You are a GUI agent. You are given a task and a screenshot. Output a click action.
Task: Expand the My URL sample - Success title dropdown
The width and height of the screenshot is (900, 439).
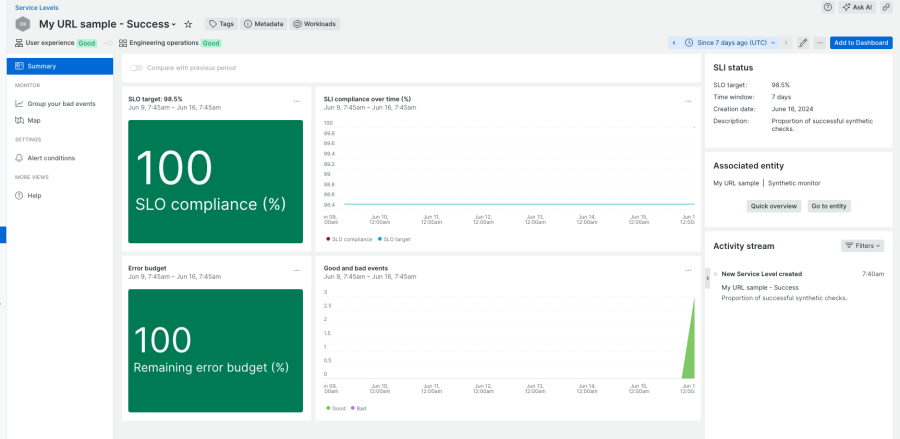(174, 24)
